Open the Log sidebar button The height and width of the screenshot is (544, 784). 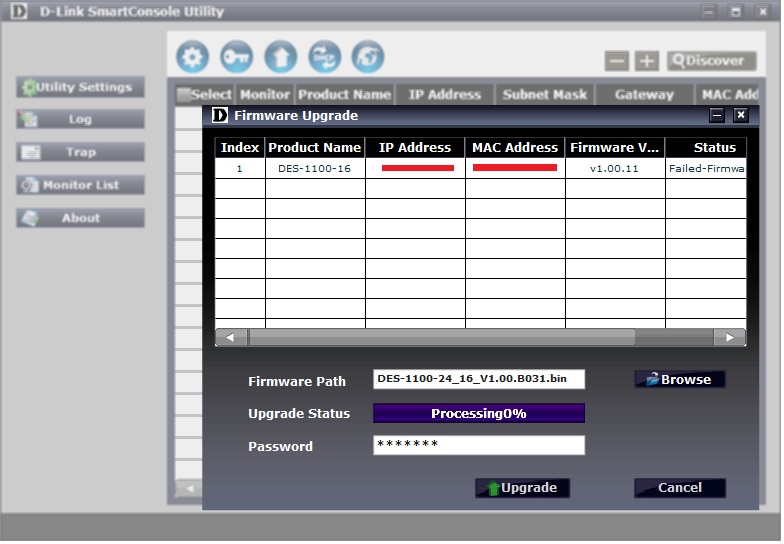pos(80,120)
